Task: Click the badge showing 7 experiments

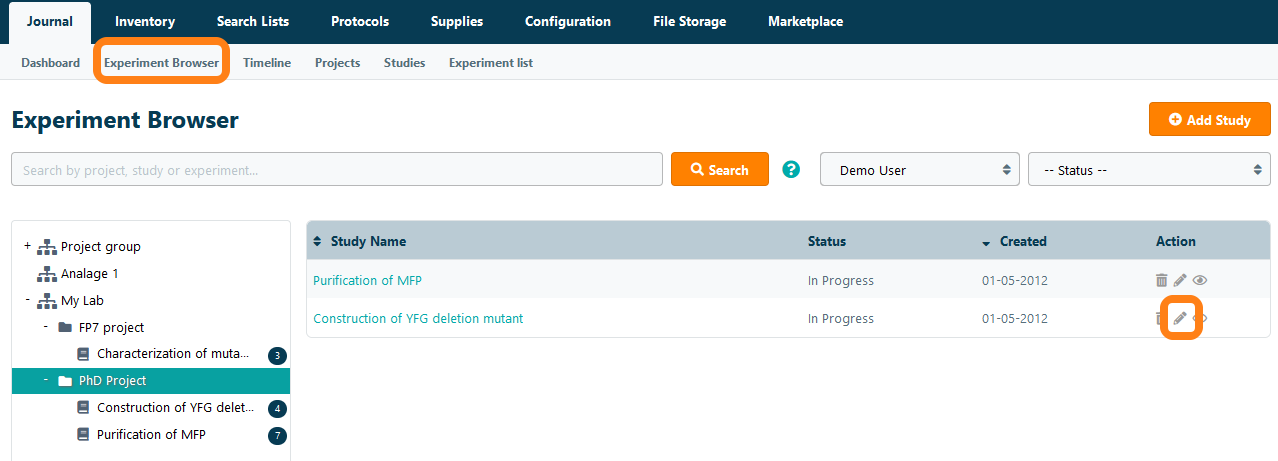Action: tap(277, 435)
